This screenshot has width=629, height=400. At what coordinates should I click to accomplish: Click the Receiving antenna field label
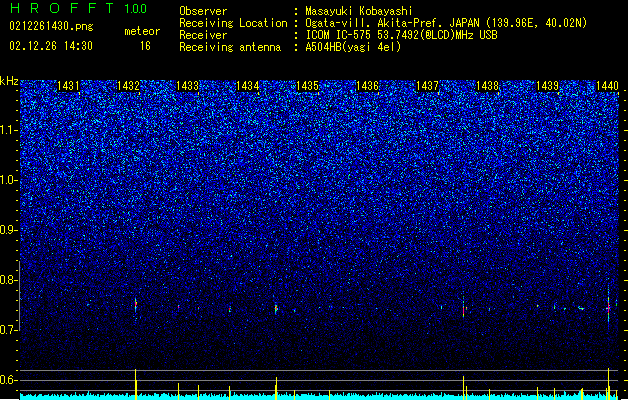[230, 47]
